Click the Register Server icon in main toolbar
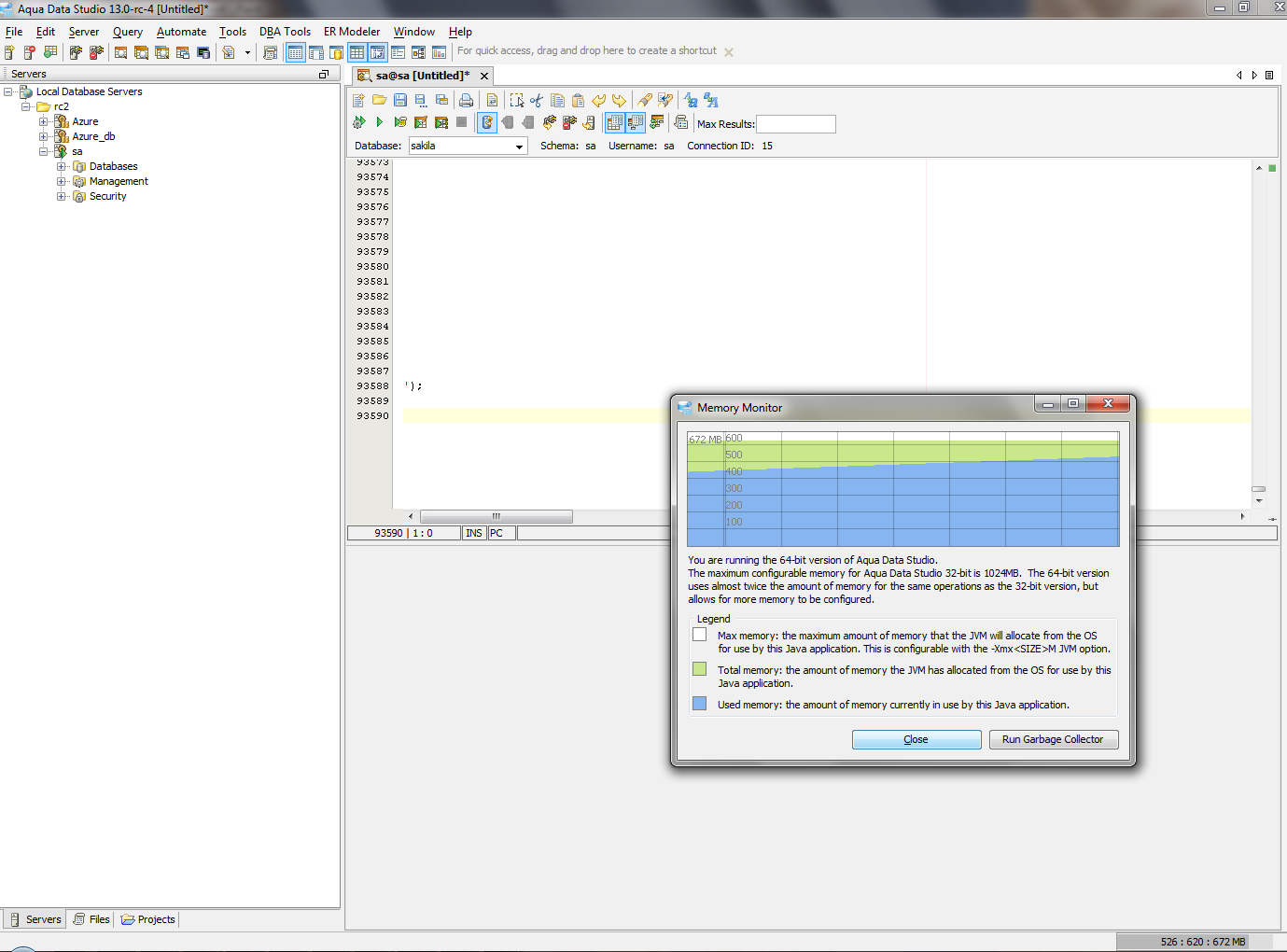Viewport: 1287px width, 952px height. [x=9, y=52]
